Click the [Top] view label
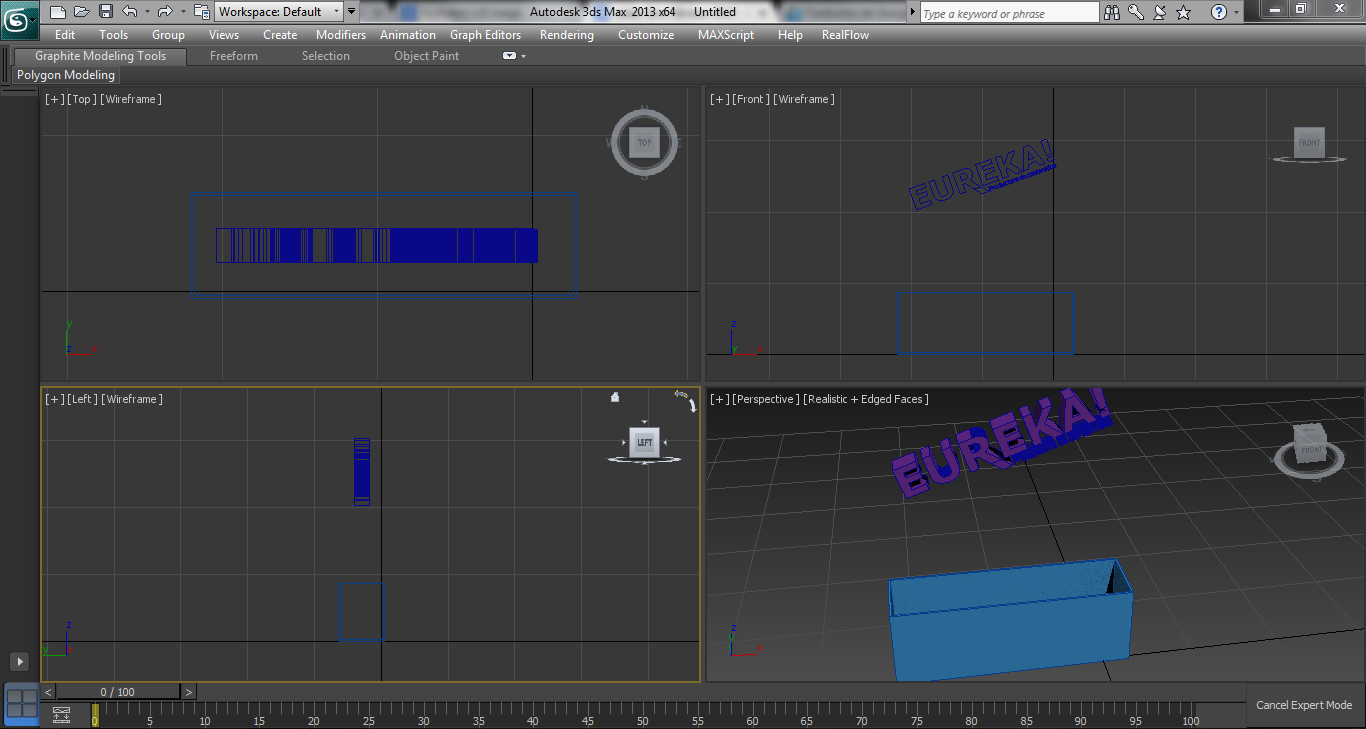This screenshot has height=729, width=1366. pos(82,99)
